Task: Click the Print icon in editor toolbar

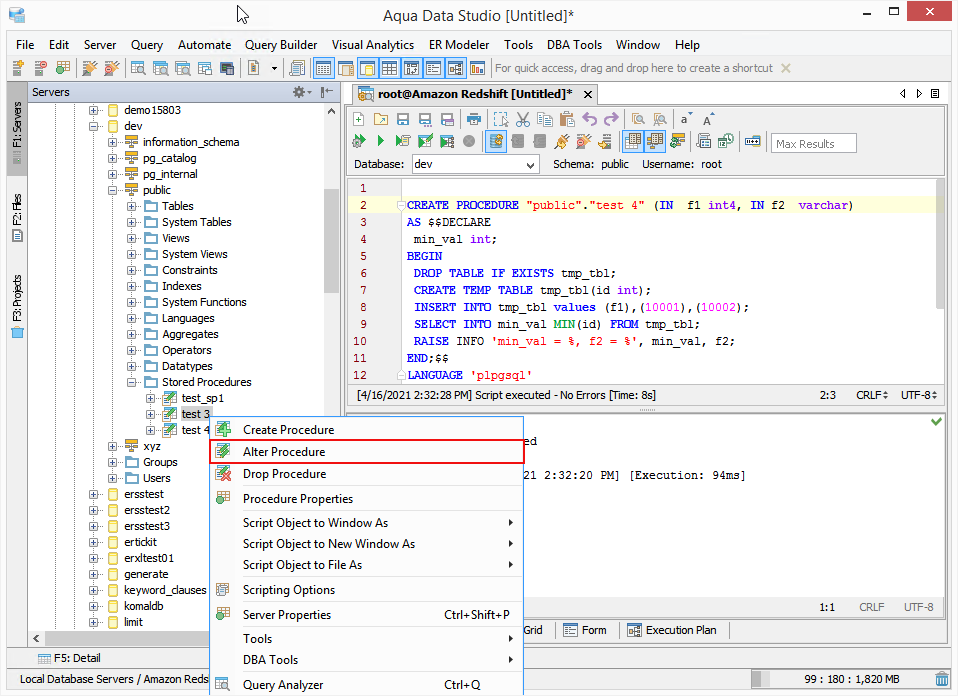Action: (x=474, y=119)
